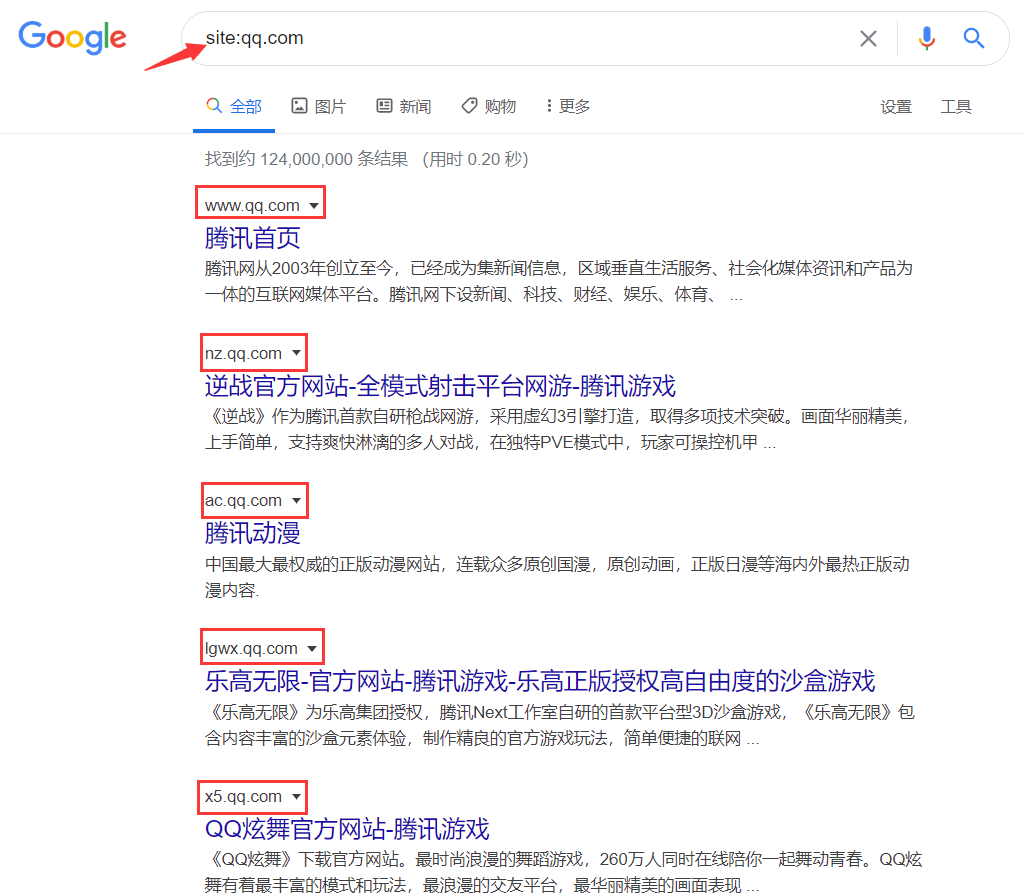The image size is (1024, 895).
Task: Click the 《QQ炫舞》下载官方网站 snippet
Action: (564, 872)
